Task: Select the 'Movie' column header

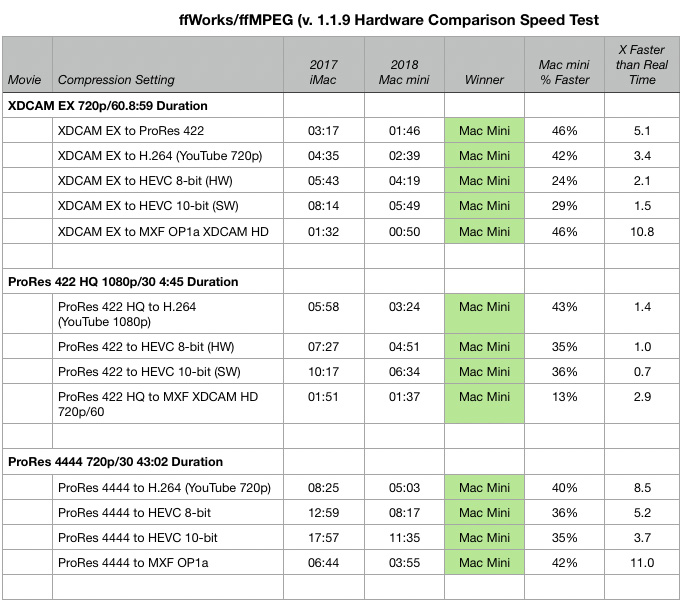Action: [x=28, y=64]
